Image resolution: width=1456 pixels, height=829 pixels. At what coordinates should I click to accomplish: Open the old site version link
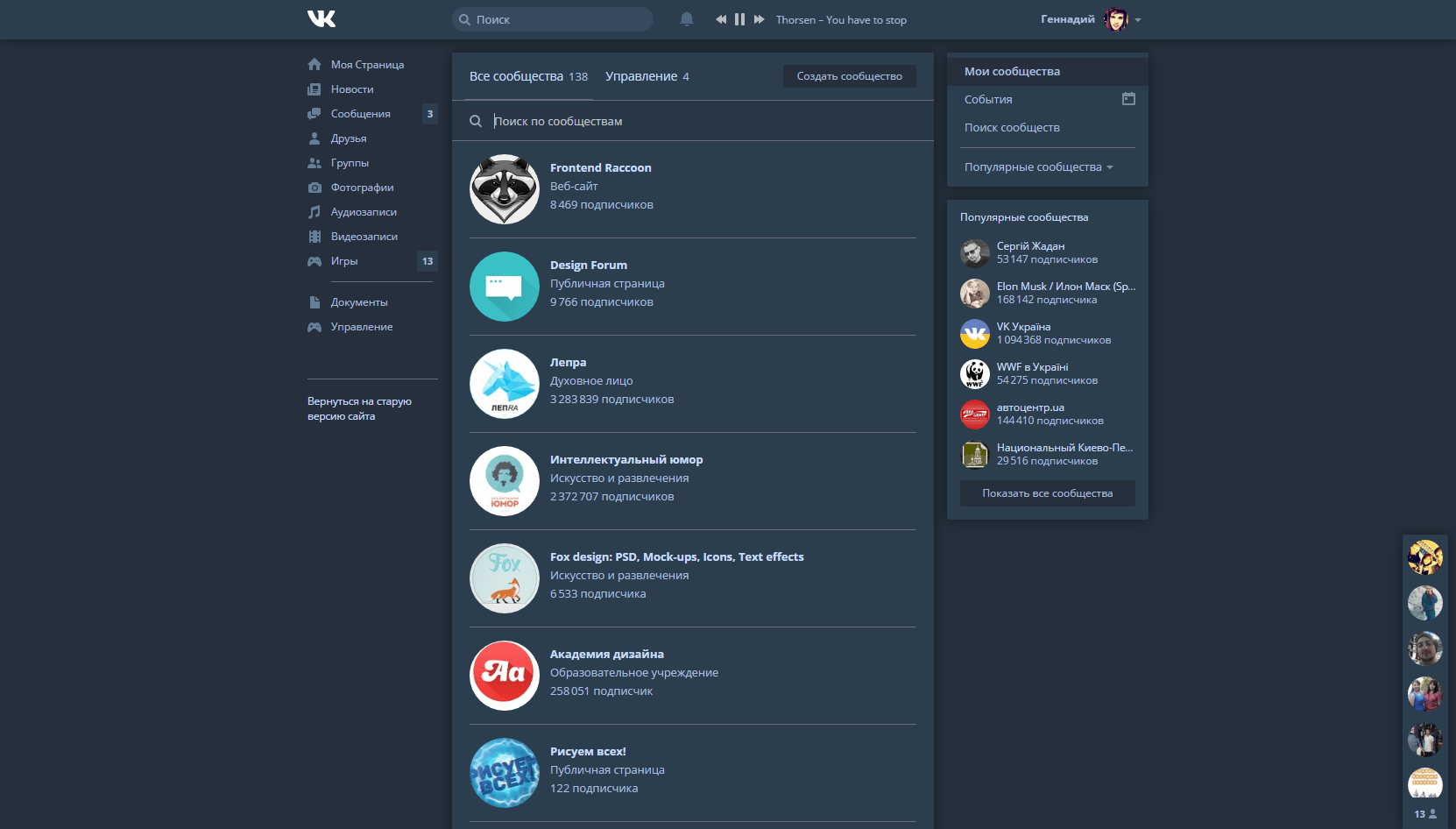tap(360, 408)
